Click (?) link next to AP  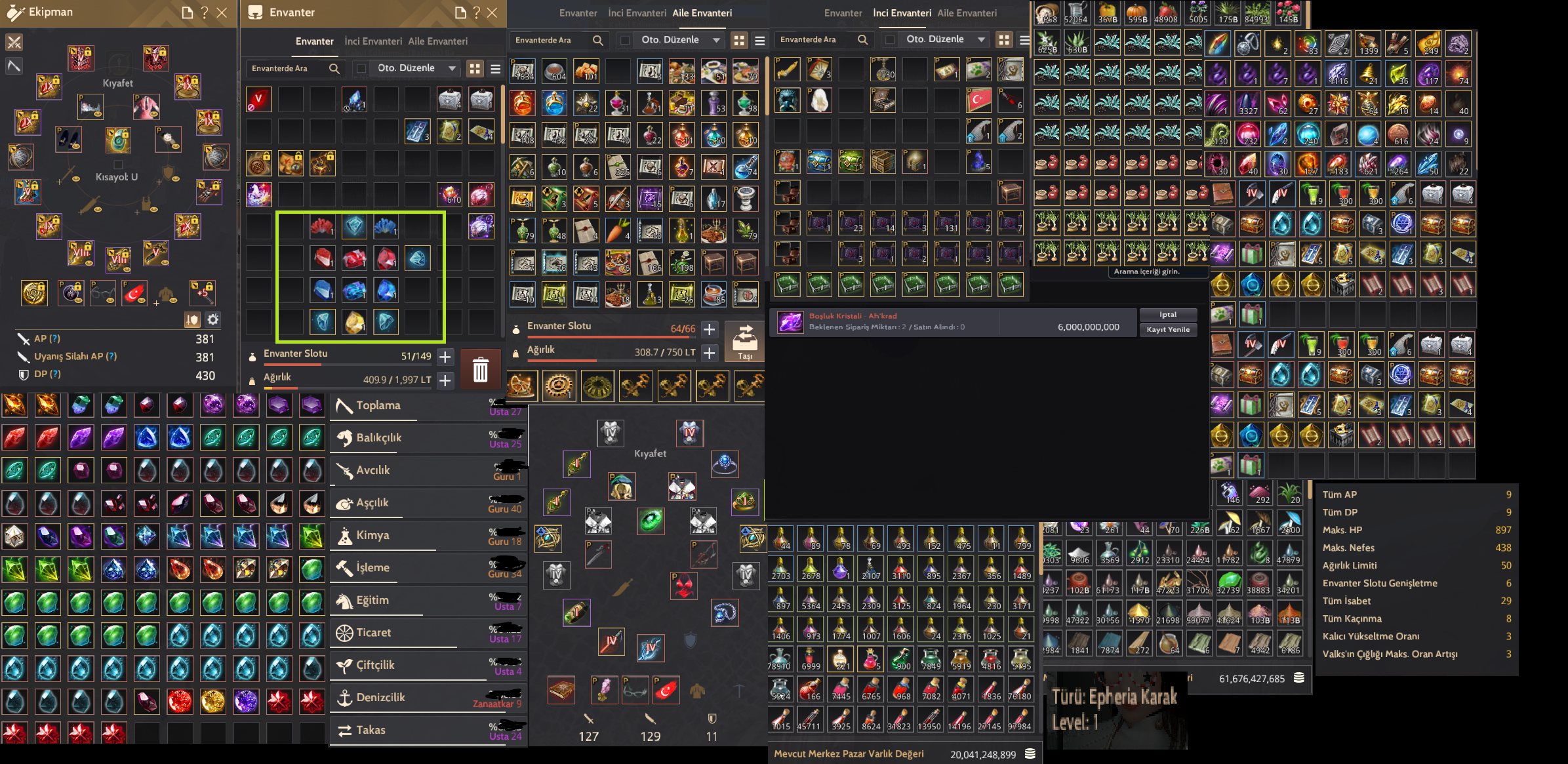point(54,338)
